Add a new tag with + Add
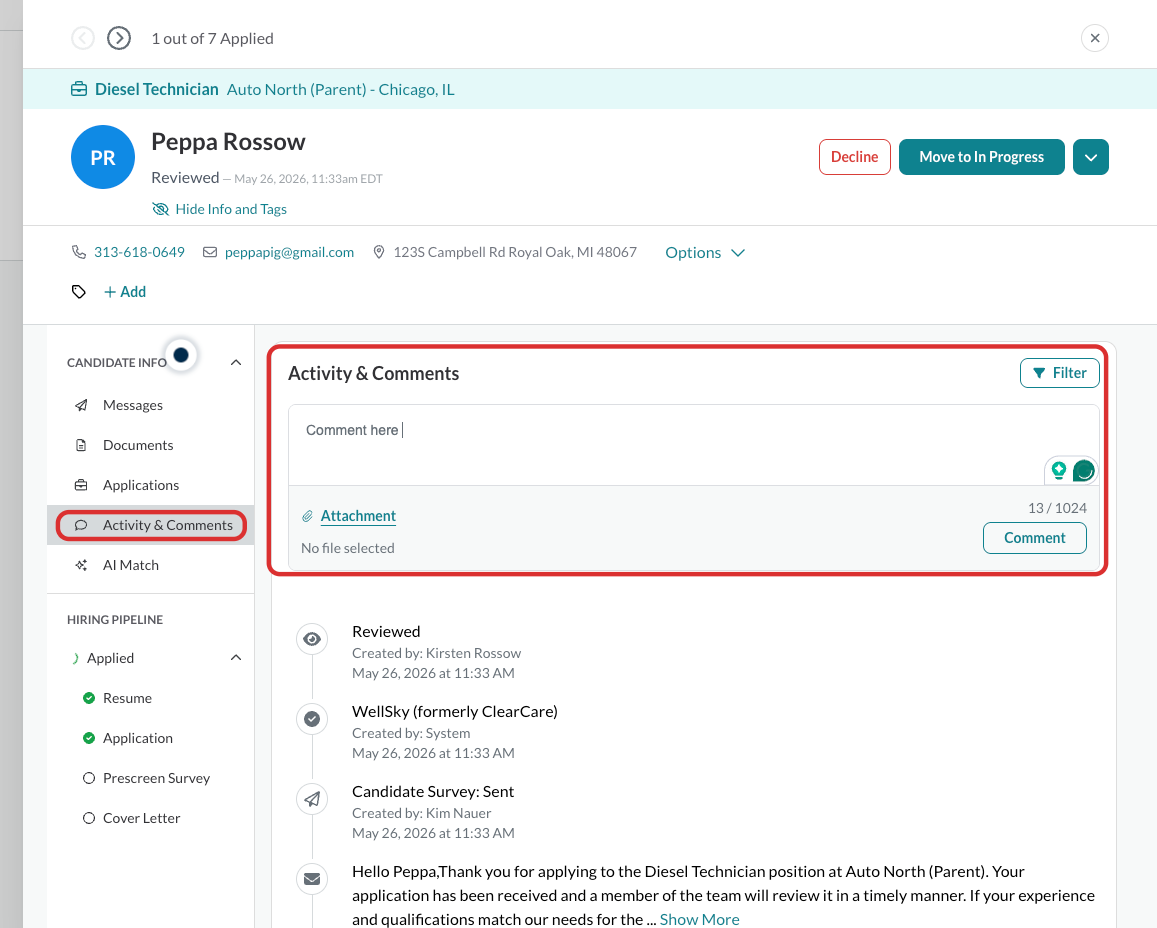 click(x=125, y=291)
